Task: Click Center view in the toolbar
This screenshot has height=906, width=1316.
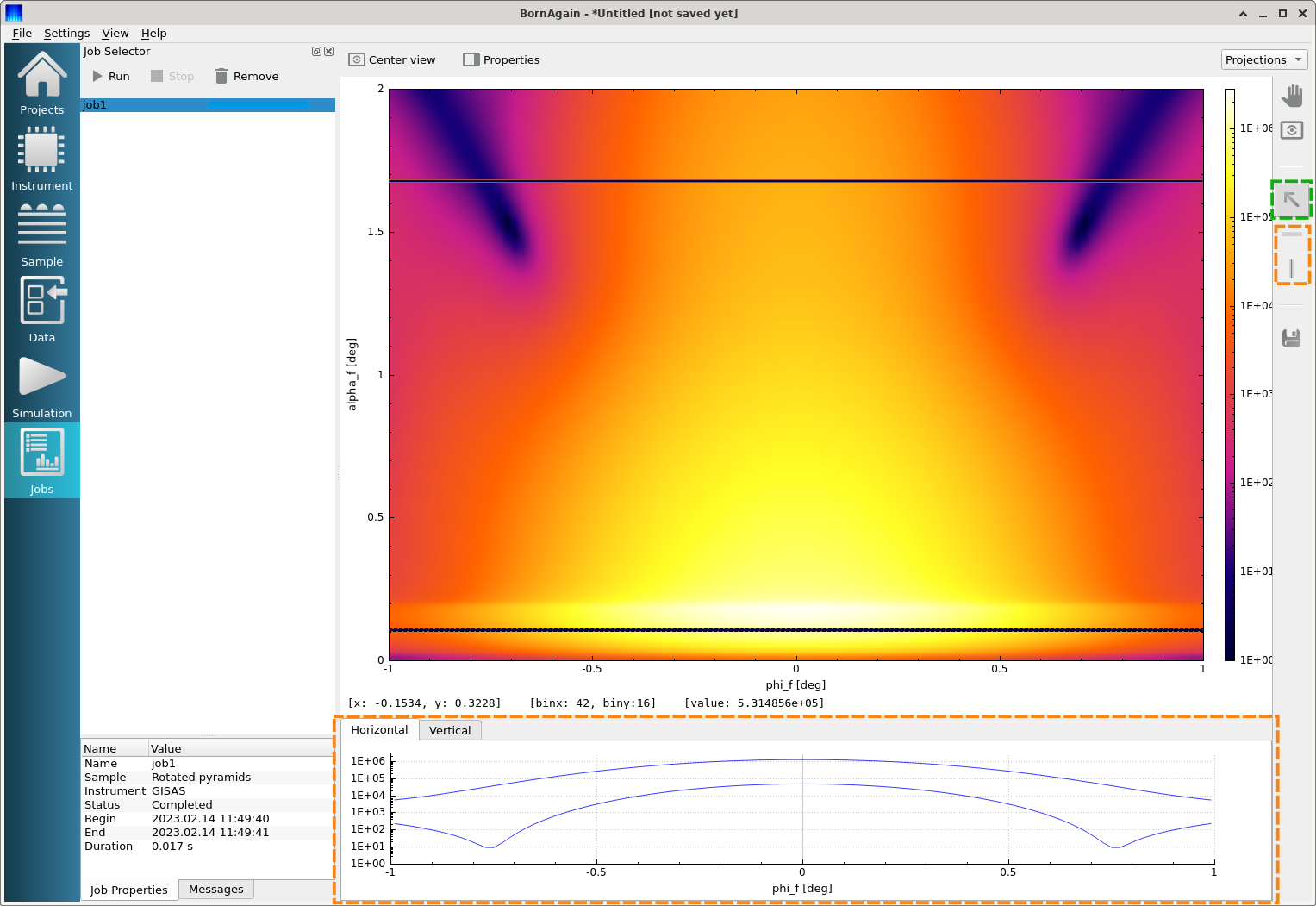Action: coord(392,59)
